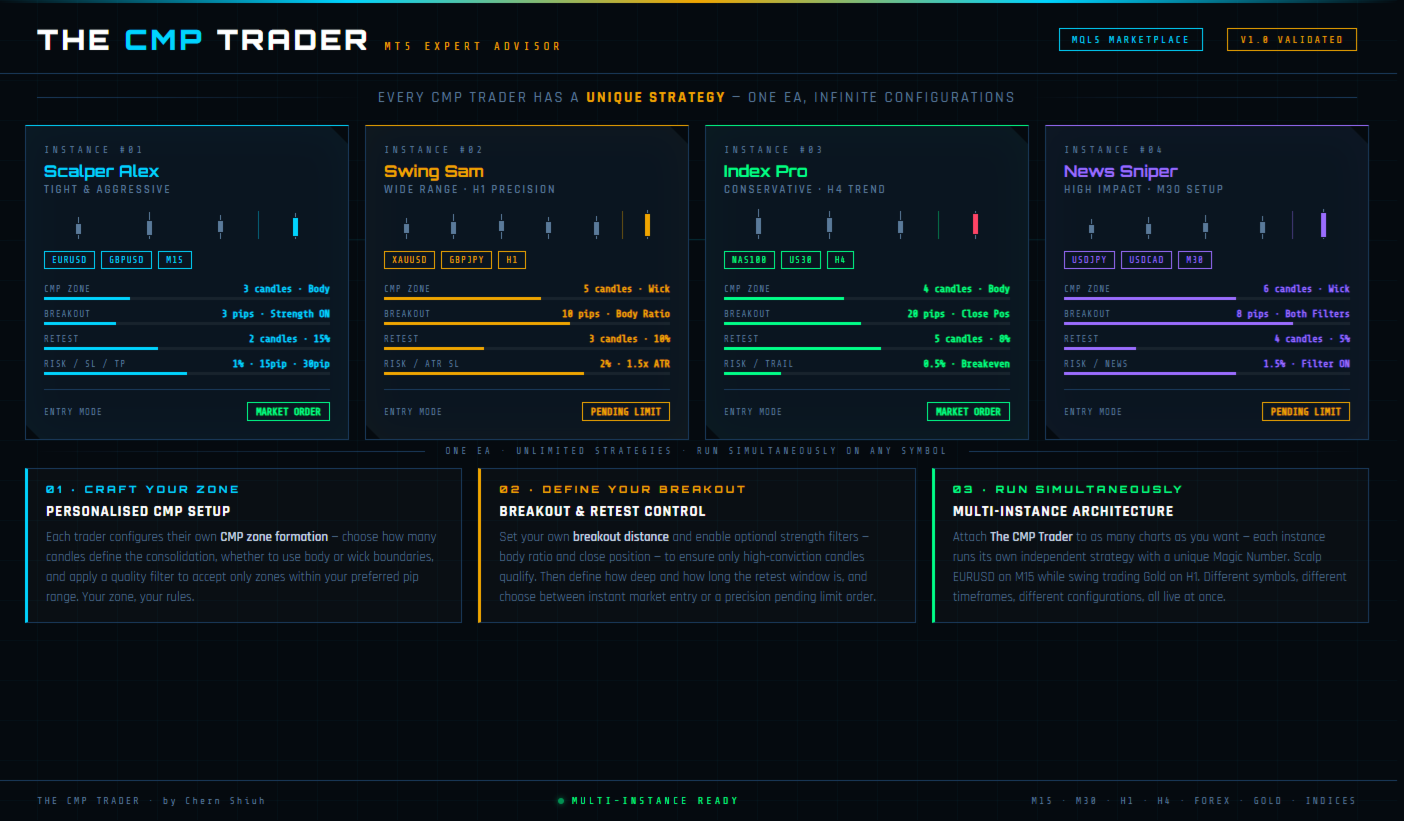Click the red highlighted candle in Index Pro
This screenshot has width=1404, height=821.
(975, 225)
